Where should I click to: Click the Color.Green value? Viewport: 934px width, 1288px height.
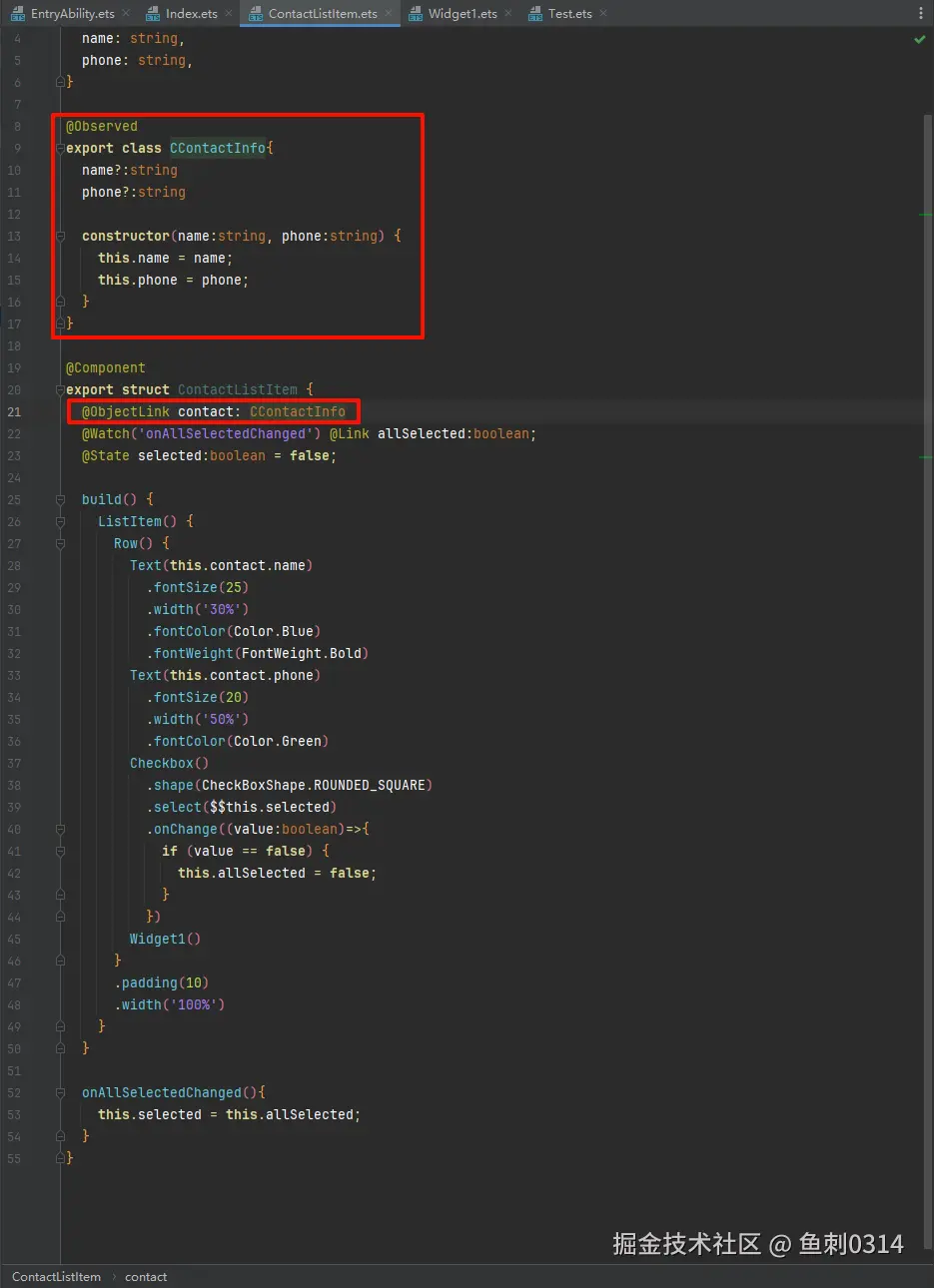[278, 741]
